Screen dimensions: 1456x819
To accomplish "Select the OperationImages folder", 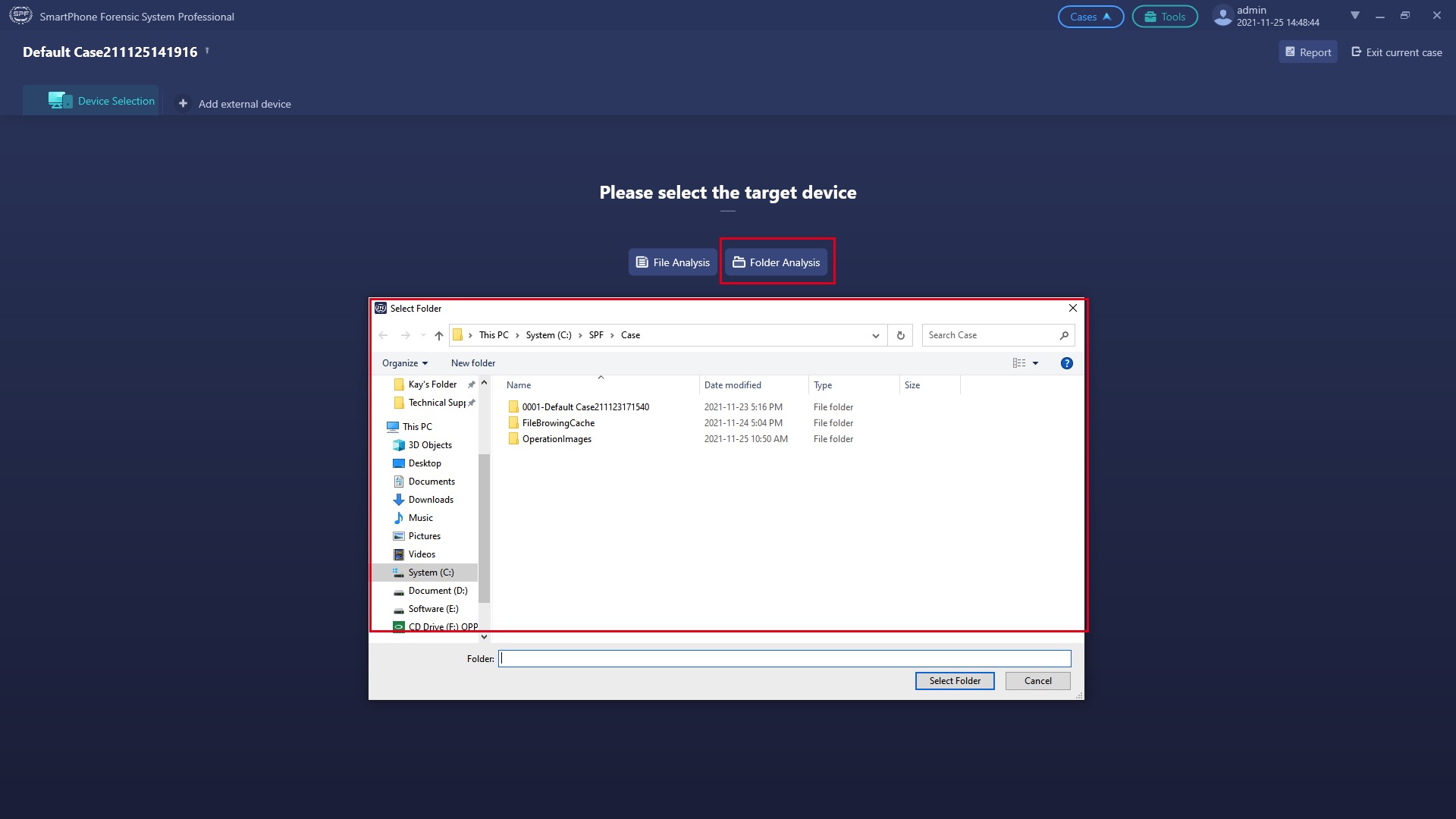I will tap(556, 438).
